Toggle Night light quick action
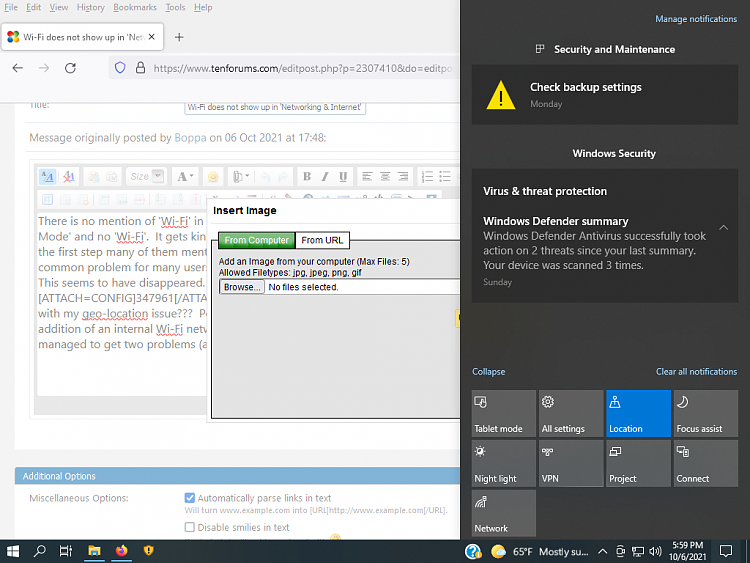 (x=503, y=464)
